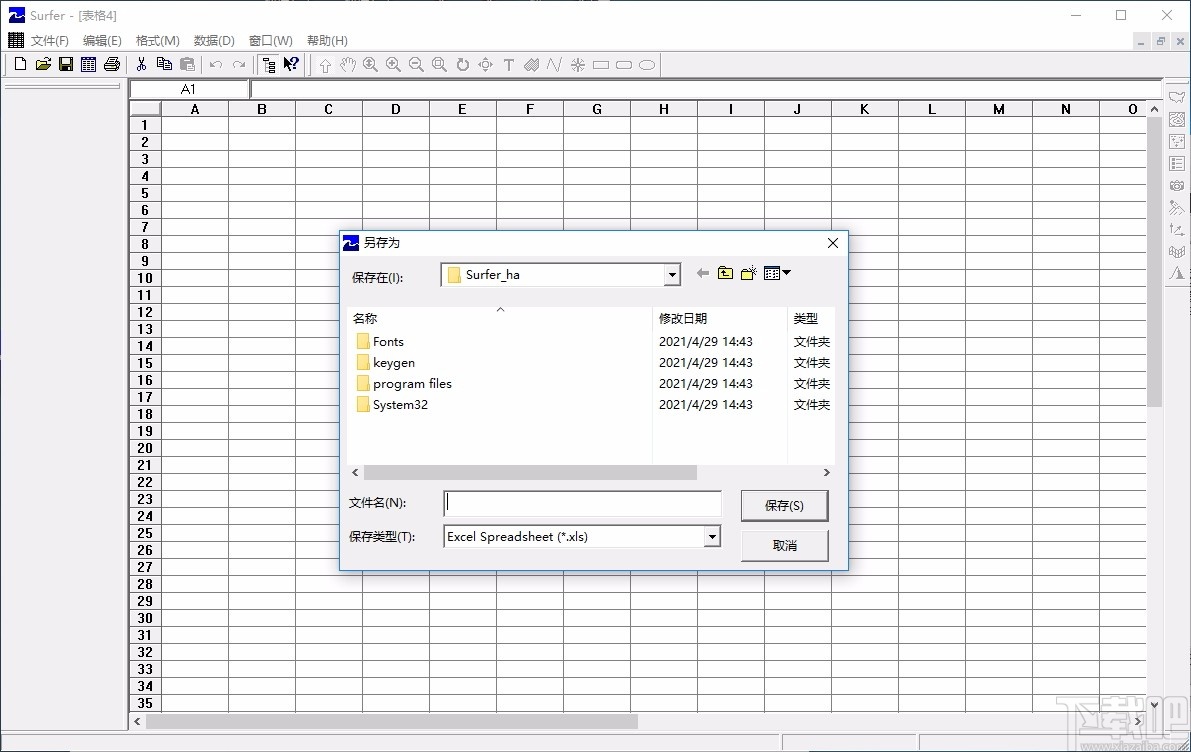Click the Contour Map icon in right toolbar
Viewport: 1191px width, 752px height.
(1177, 119)
